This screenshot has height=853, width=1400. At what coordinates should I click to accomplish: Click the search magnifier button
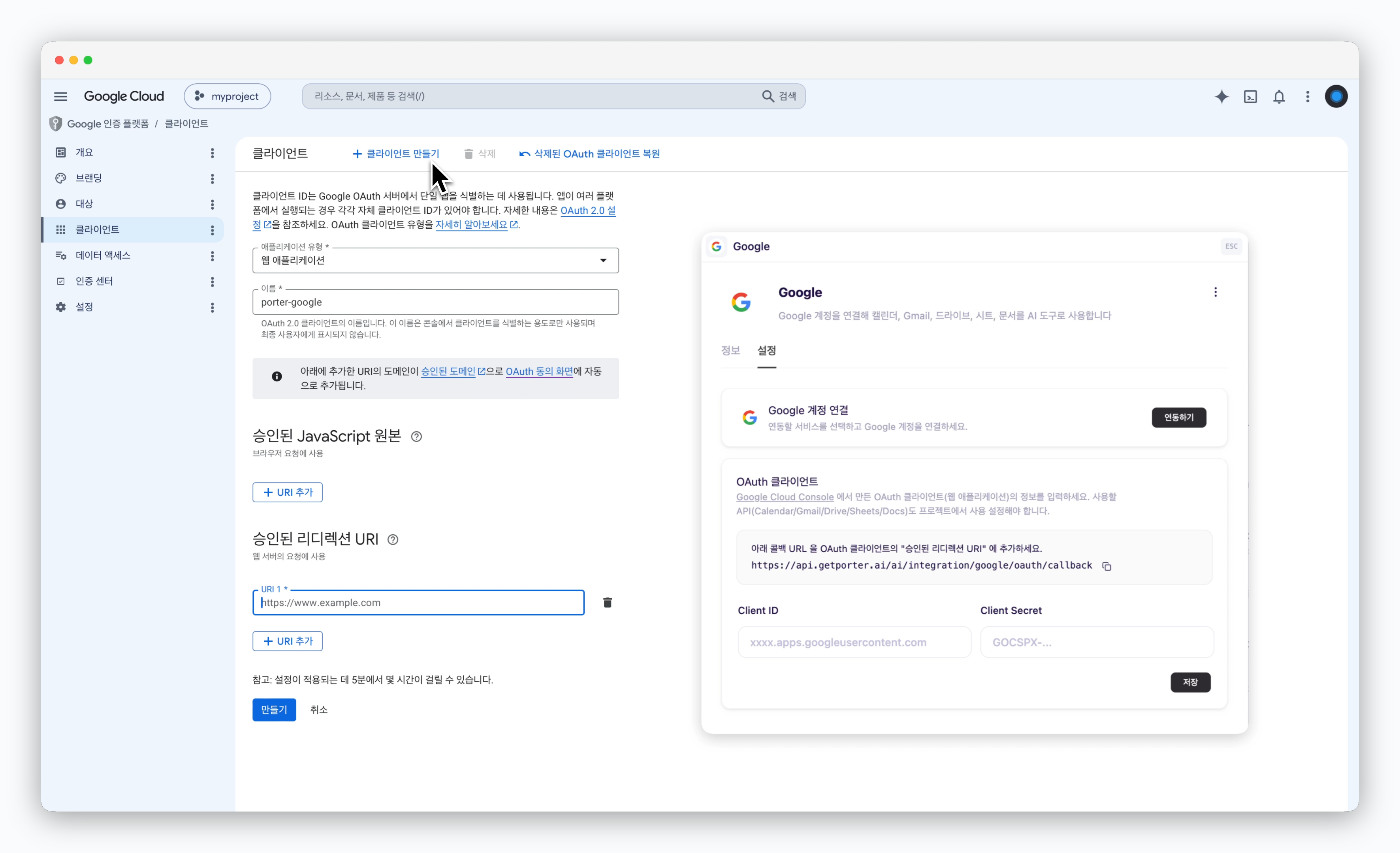click(x=768, y=96)
